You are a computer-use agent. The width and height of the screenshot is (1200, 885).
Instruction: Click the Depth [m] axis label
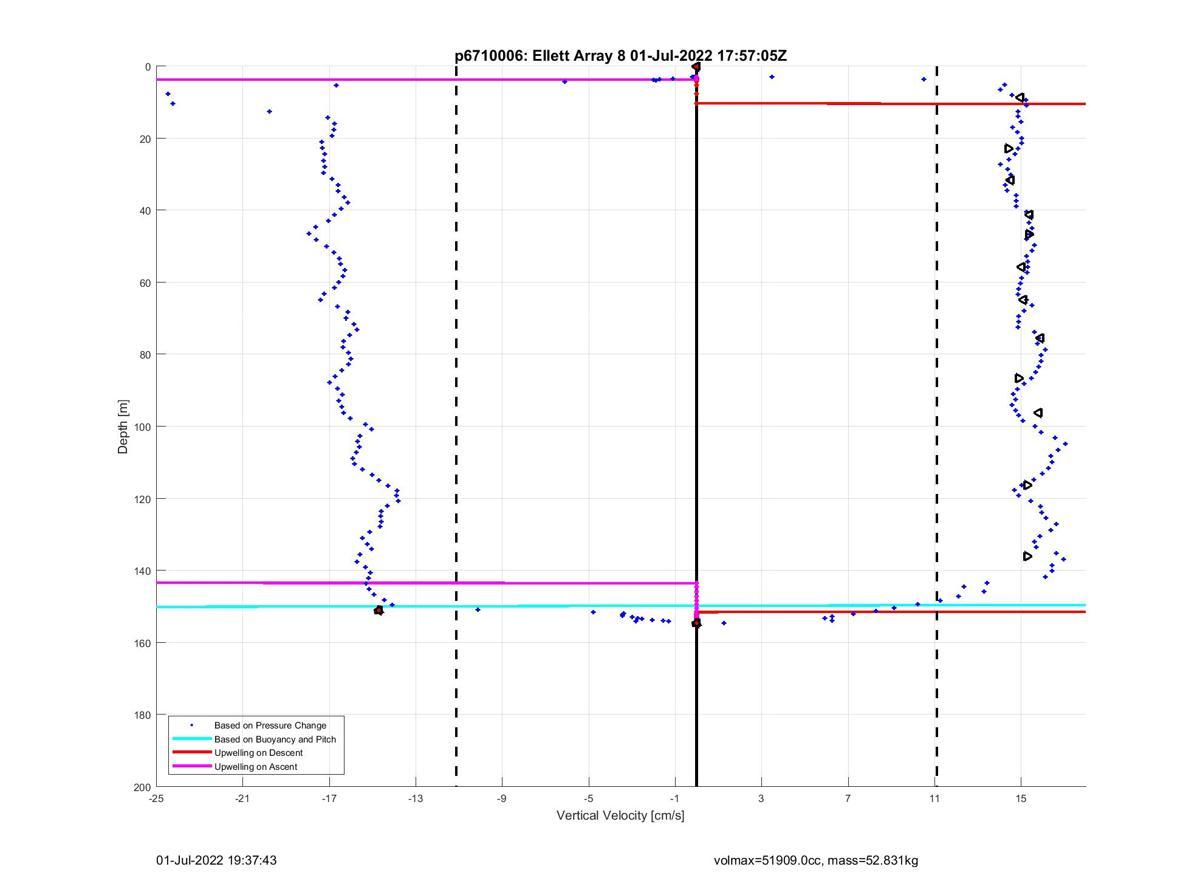click(x=123, y=427)
